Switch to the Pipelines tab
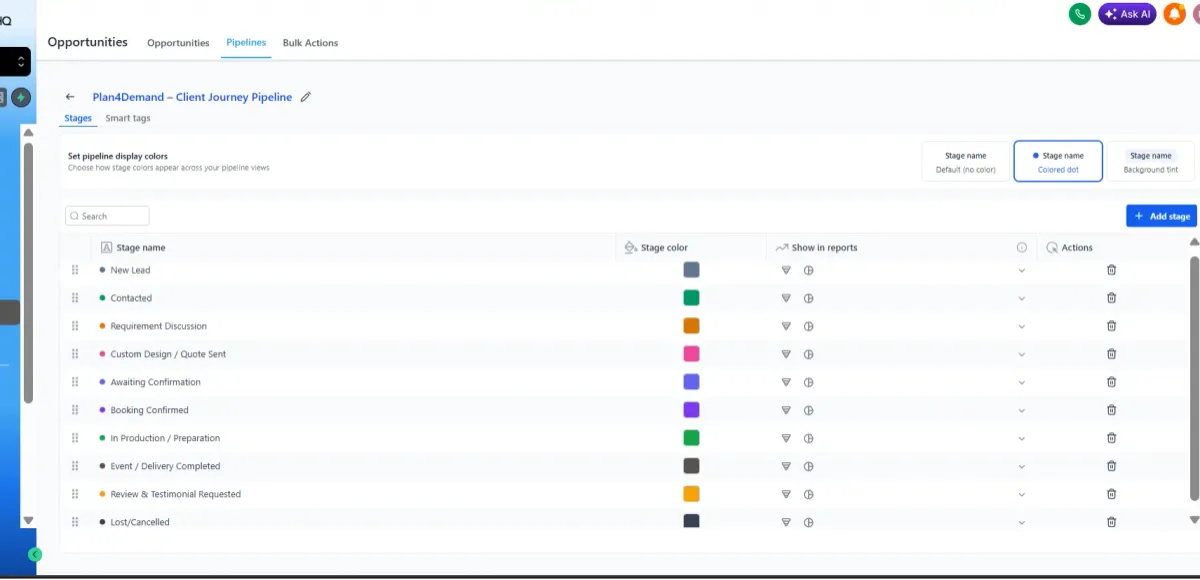The image size is (1200, 580). coord(246,42)
